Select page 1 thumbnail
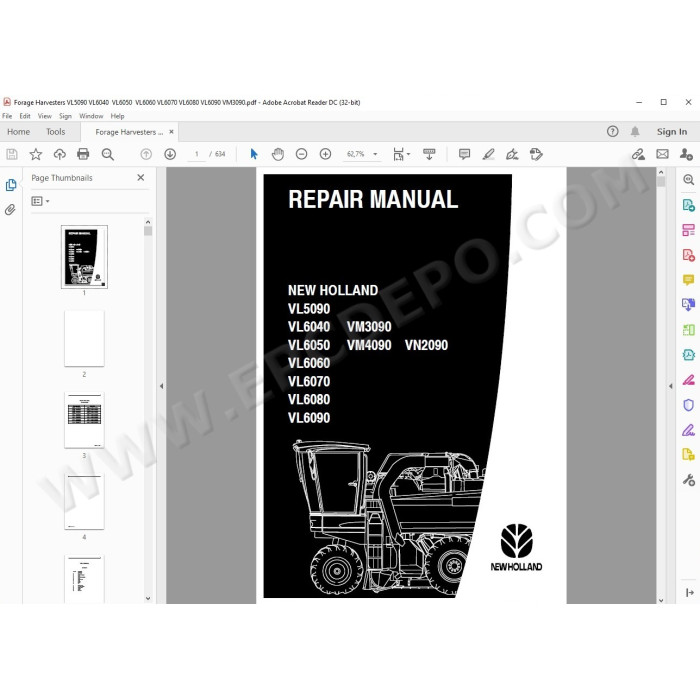 click(84, 257)
